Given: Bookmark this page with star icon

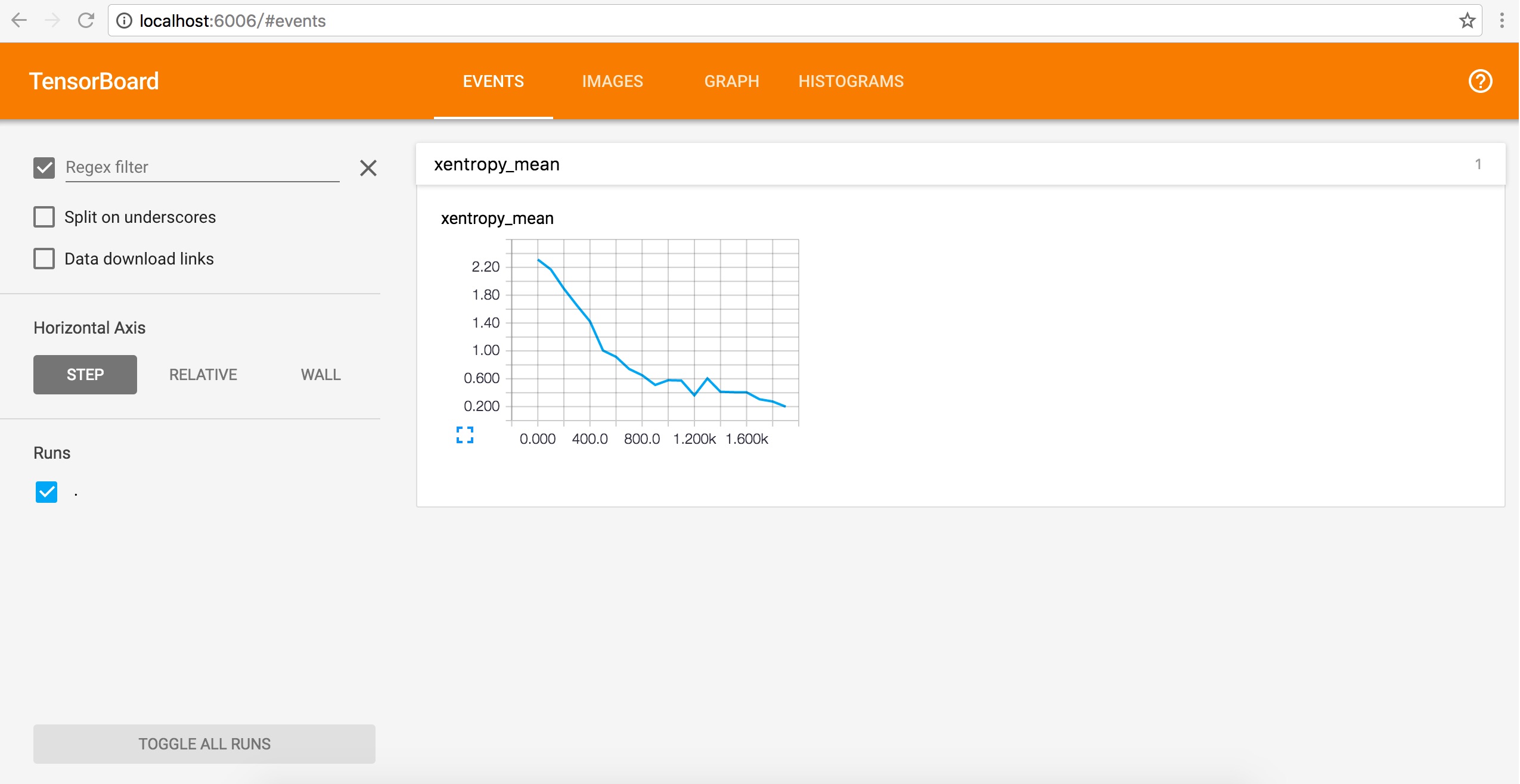Looking at the screenshot, I should (x=1467, y=21).
